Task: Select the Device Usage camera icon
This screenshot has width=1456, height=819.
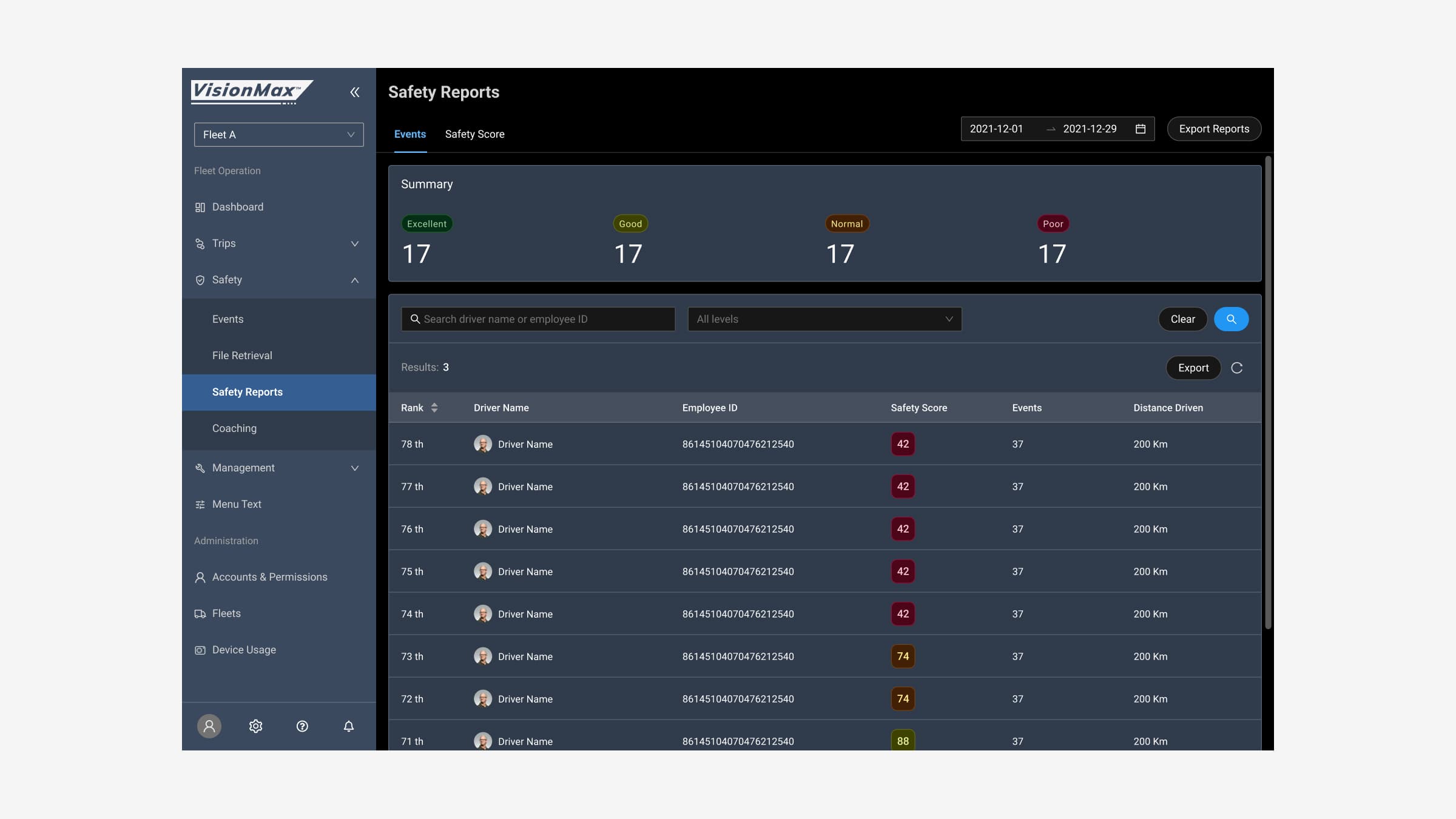Action: [x=200, y=650]
